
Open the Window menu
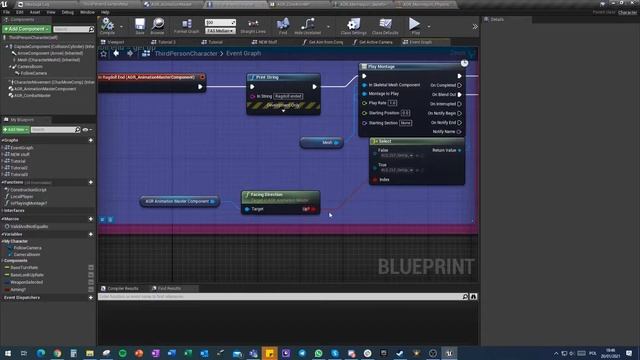[87, 12]
